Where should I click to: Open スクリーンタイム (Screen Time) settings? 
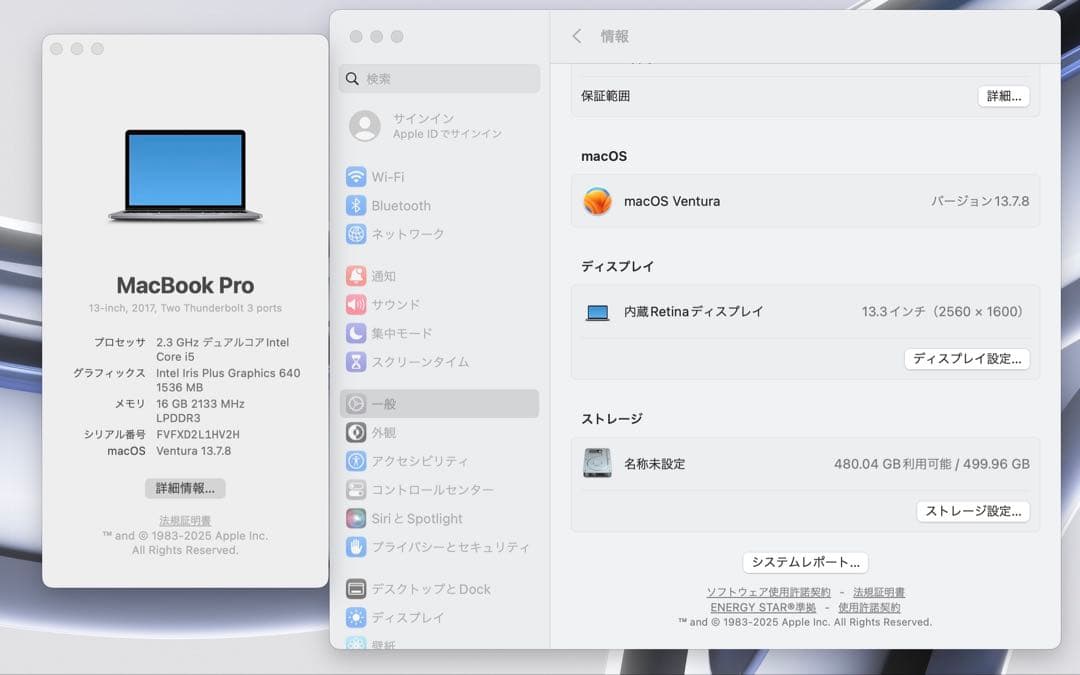tap(412, 361)
